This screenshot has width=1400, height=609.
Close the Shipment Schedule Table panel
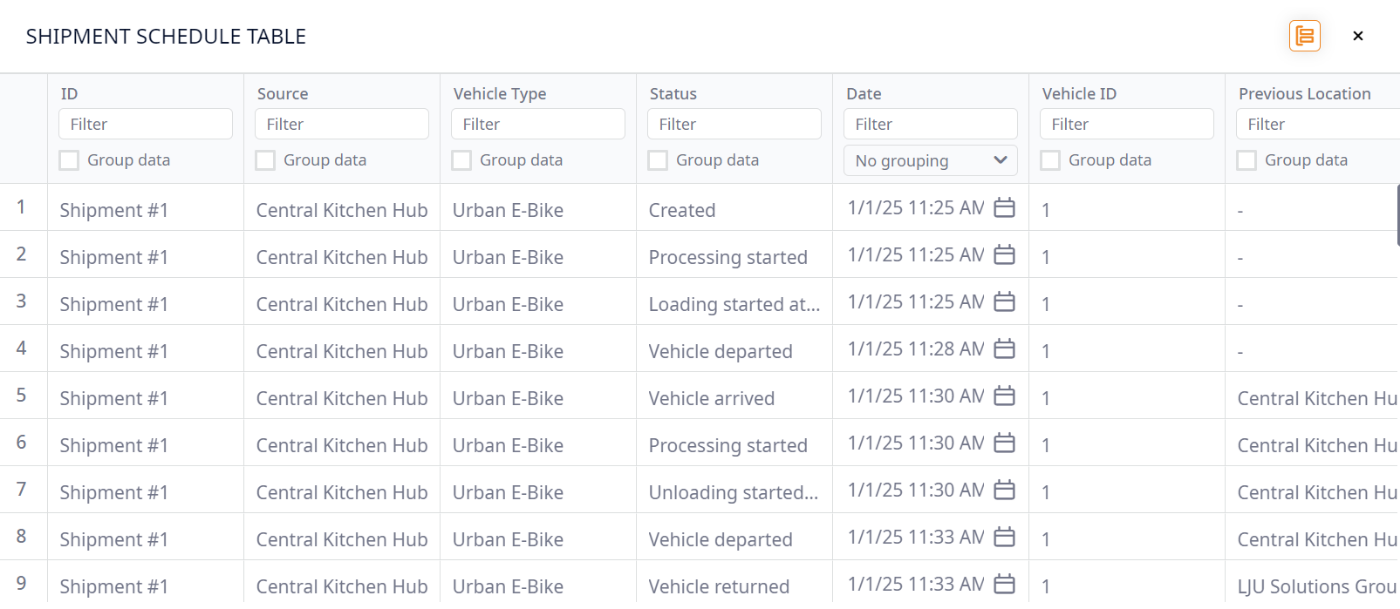click(1357, 36)
